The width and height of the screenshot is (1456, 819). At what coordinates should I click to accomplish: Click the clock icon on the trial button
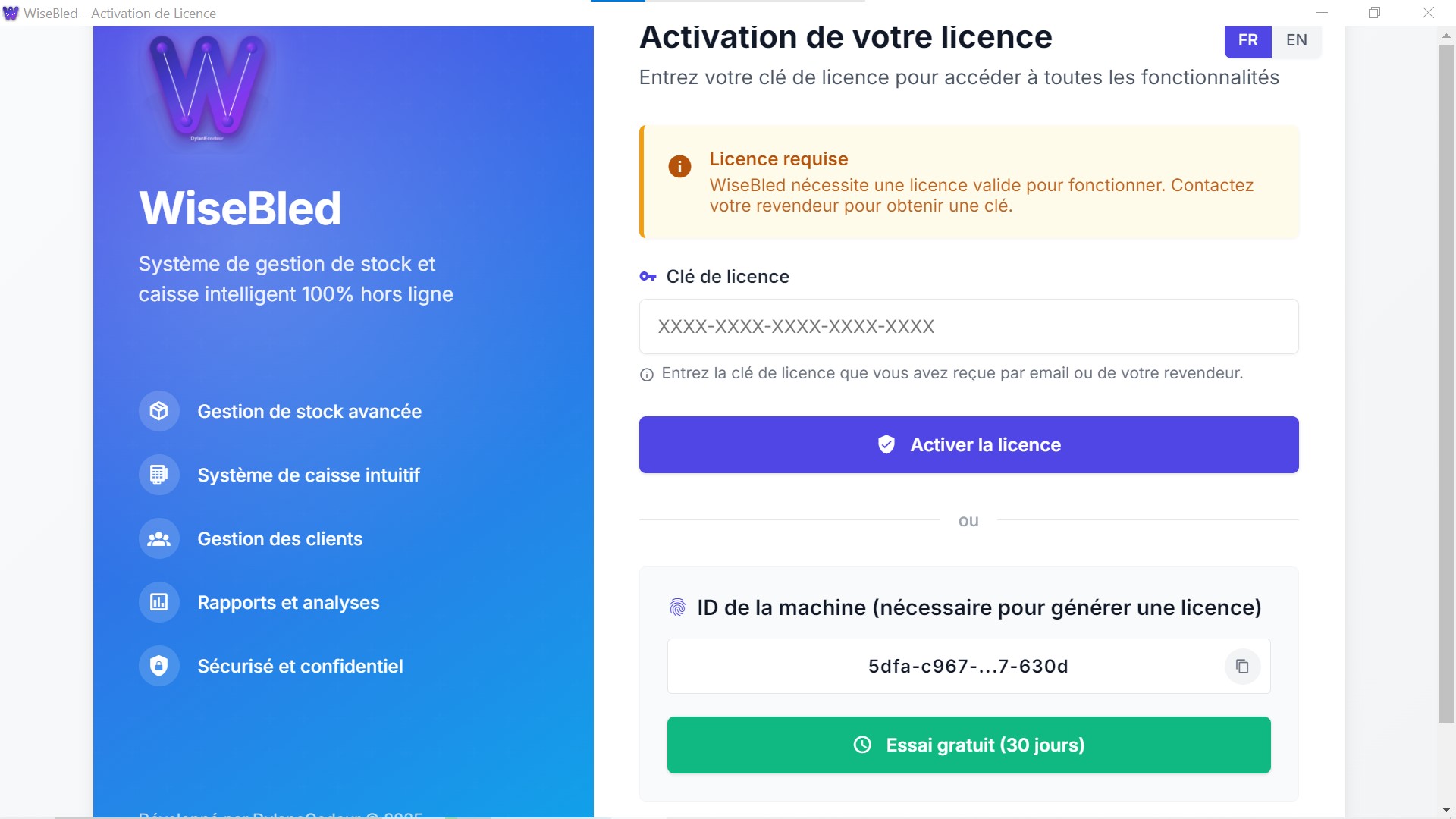[861, 745]
